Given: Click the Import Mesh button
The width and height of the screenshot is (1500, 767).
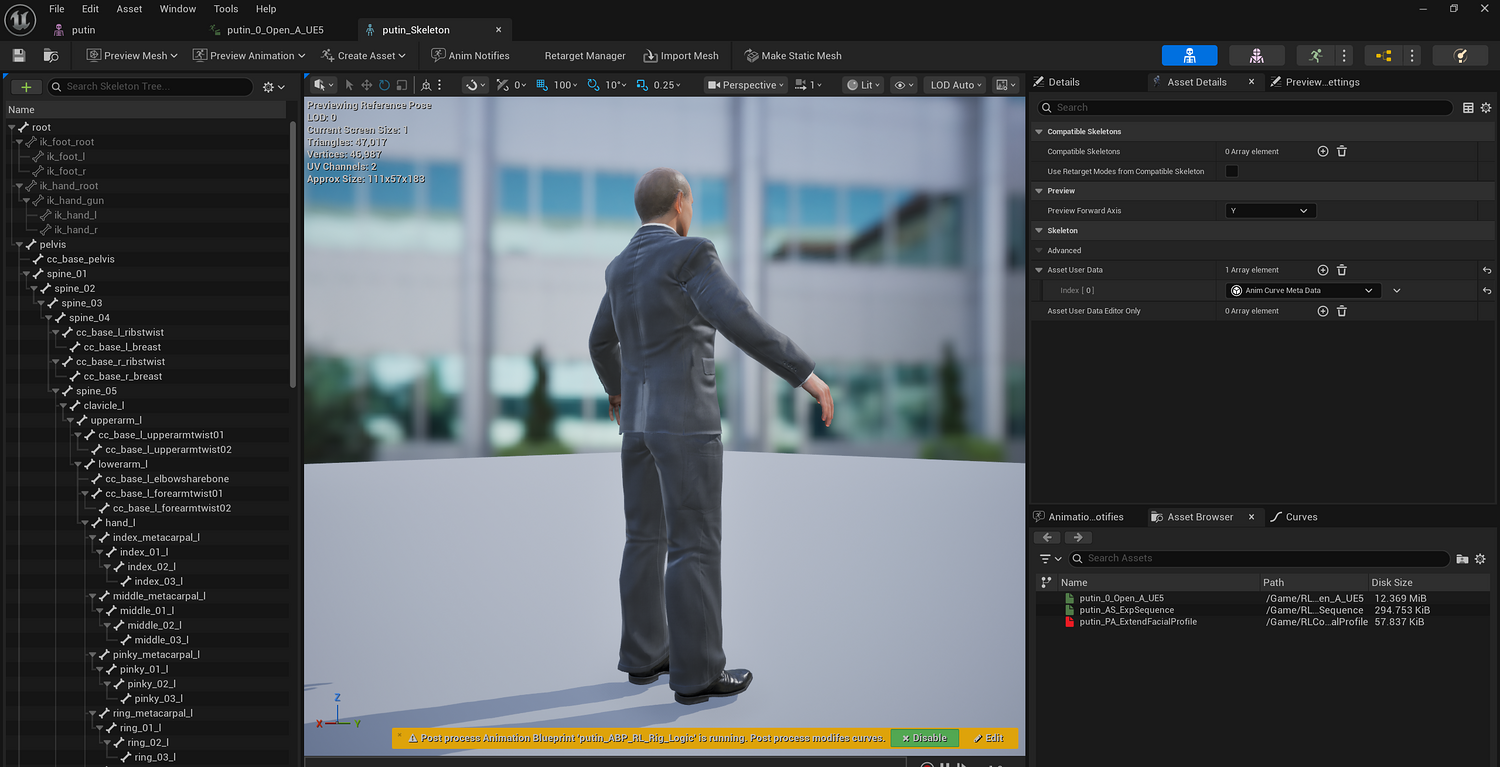Looking at the screenshot, I should tap(681, 56).
